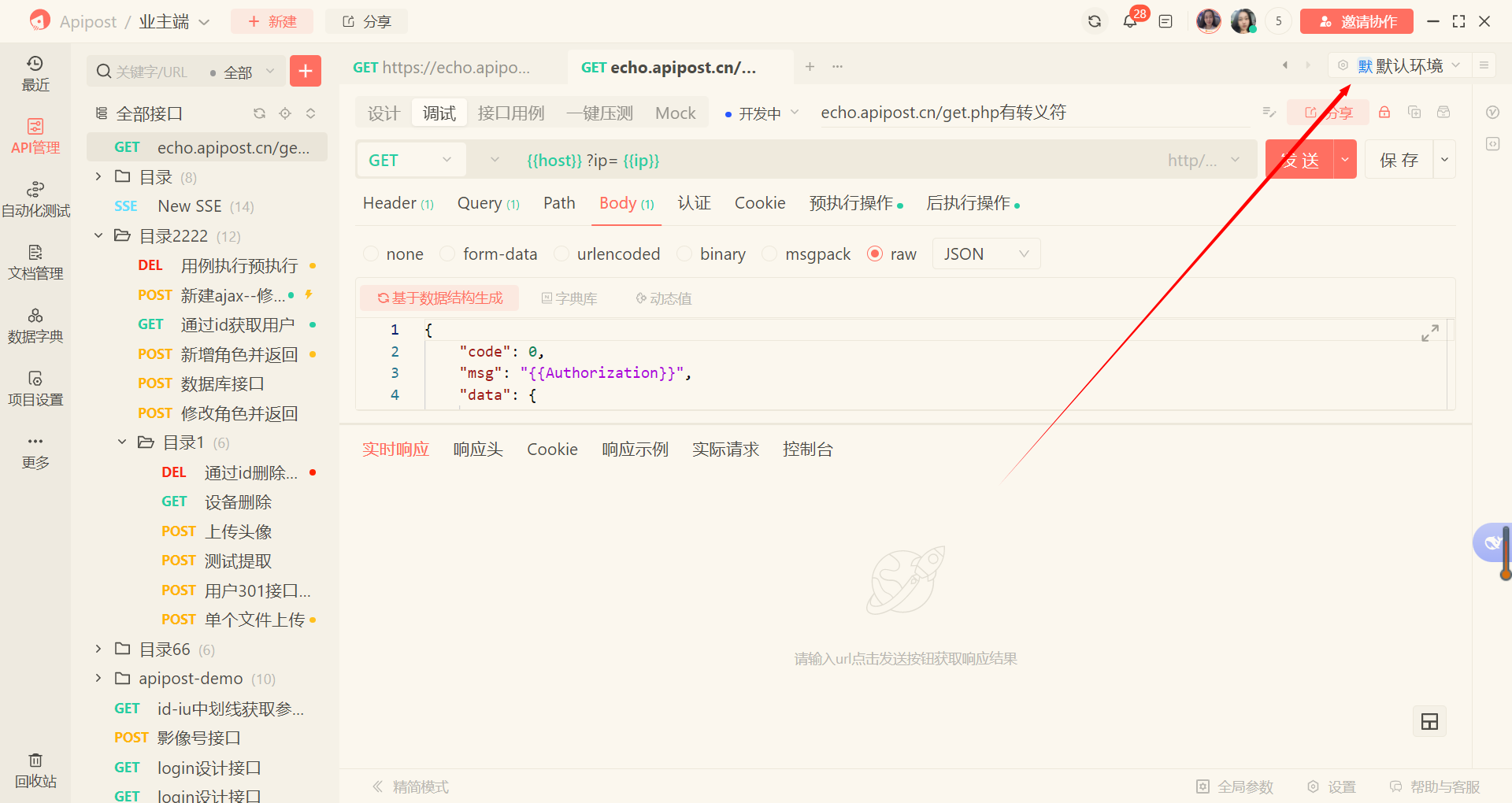Open 自动化测试 in the sidebar
The height and width of the screenshot is (803, 1512).
35,199
